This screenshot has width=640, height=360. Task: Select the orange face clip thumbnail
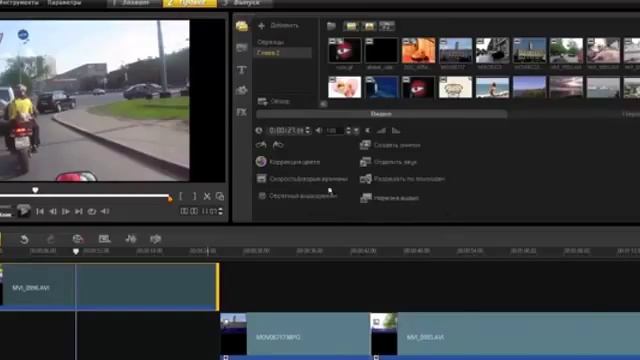click(x=418, y=51)
